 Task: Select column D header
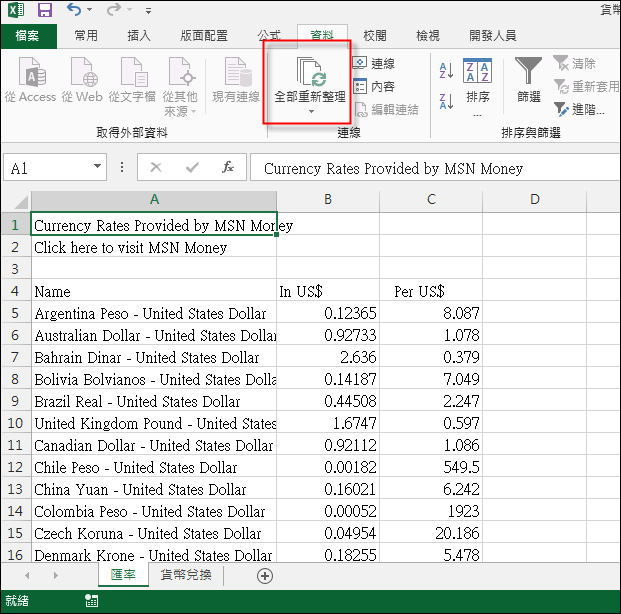[x=535, y=200]
